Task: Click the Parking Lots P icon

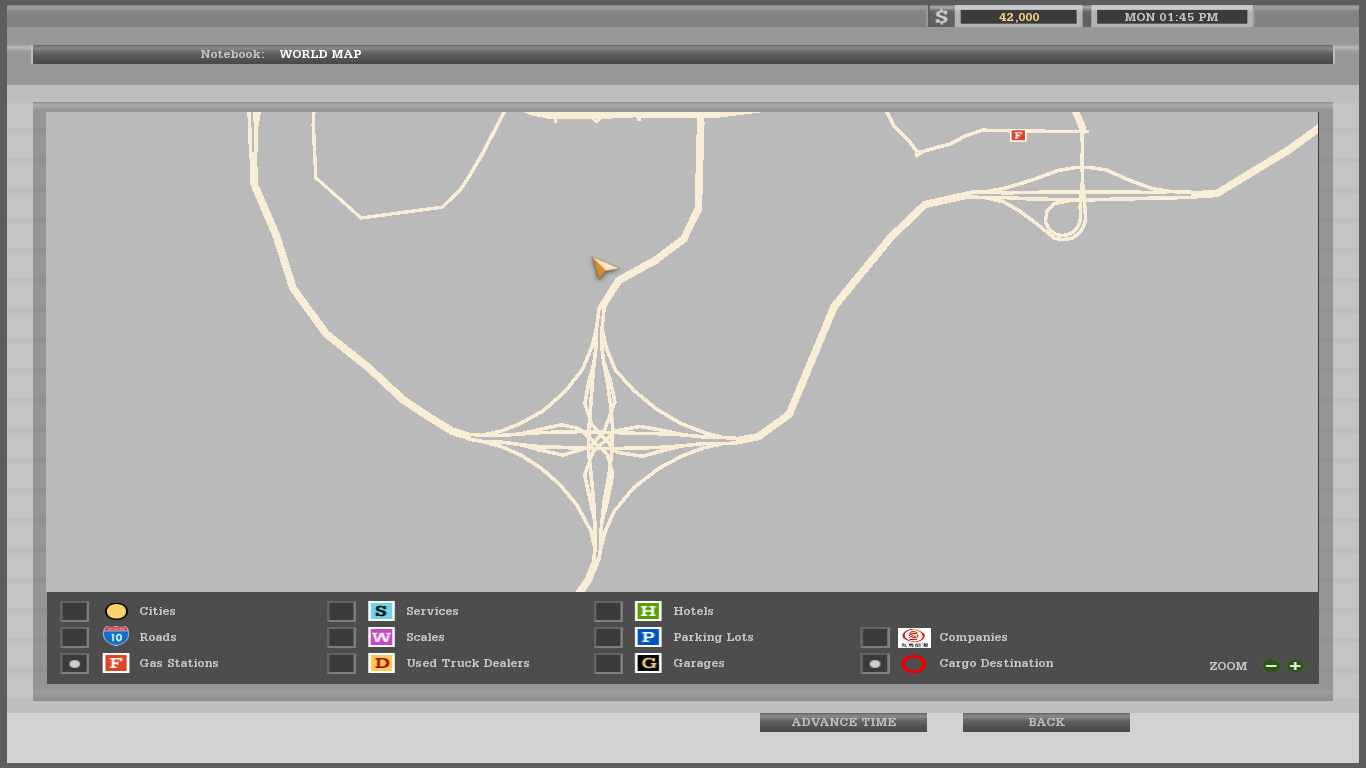Action: click(648, 637)
